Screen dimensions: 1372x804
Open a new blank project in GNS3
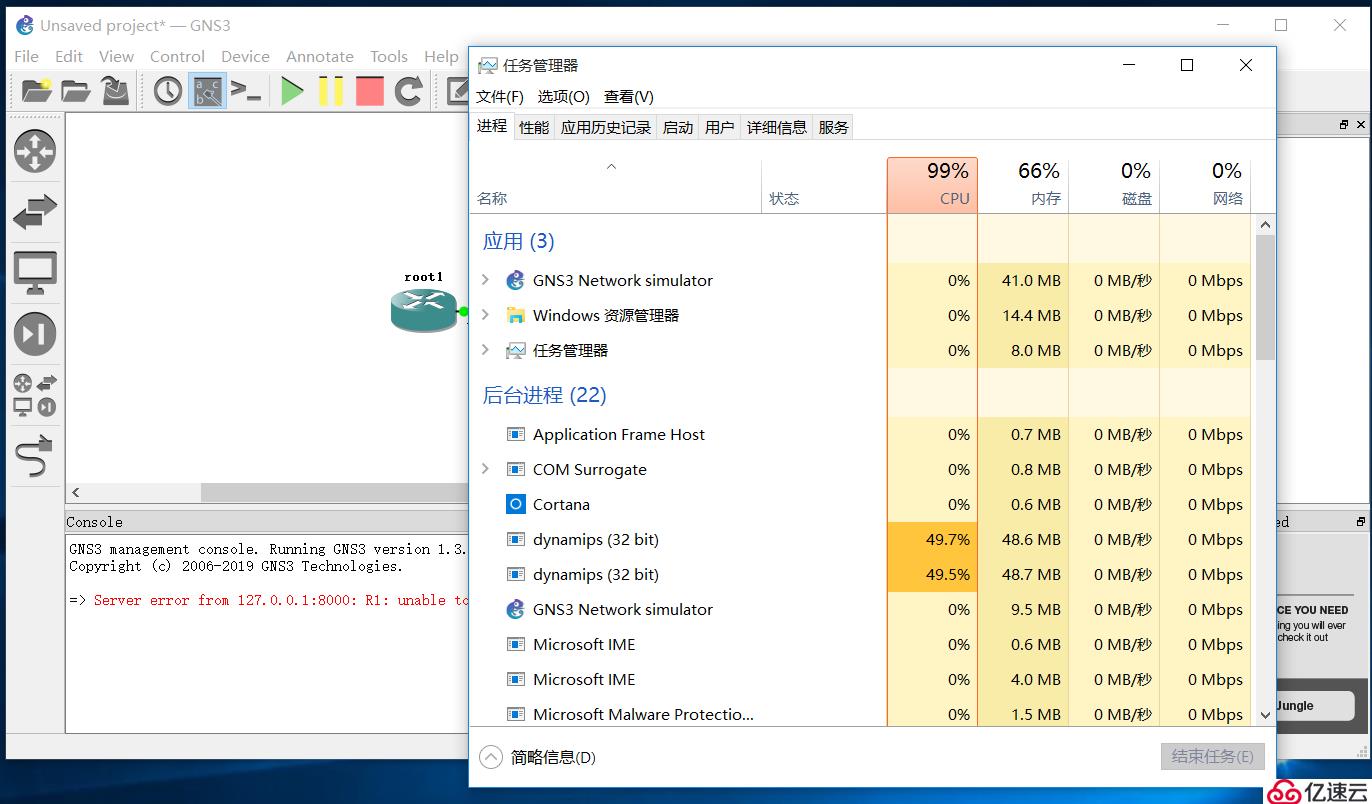[37, 91]
